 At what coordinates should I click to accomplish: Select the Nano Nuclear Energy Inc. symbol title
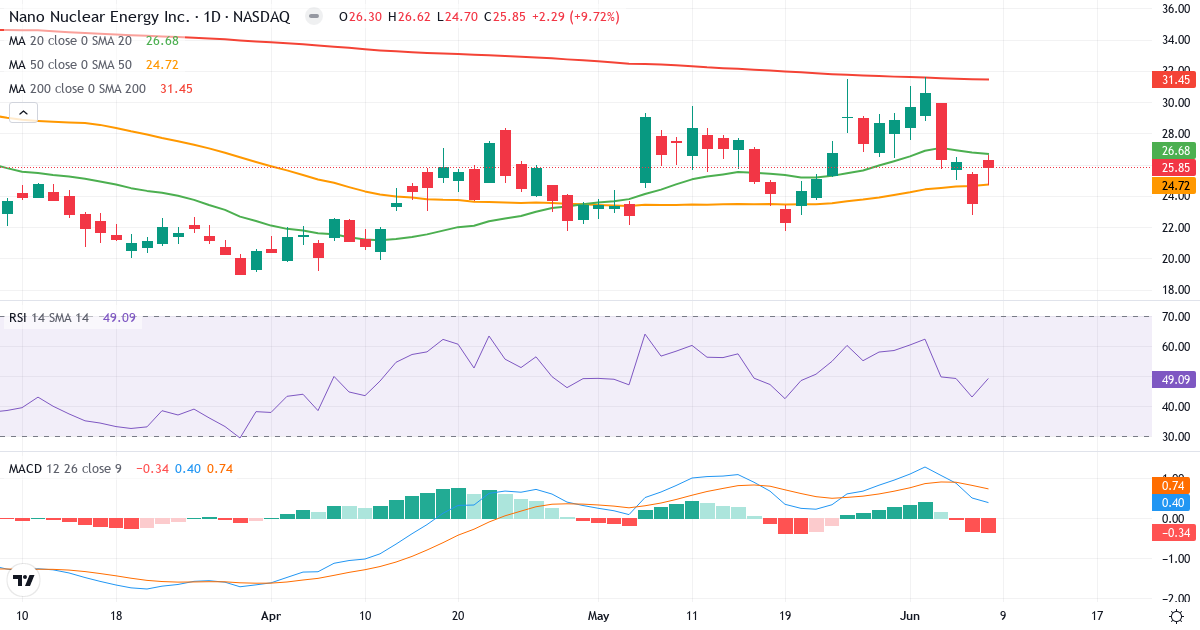click(x=150, y=17)
